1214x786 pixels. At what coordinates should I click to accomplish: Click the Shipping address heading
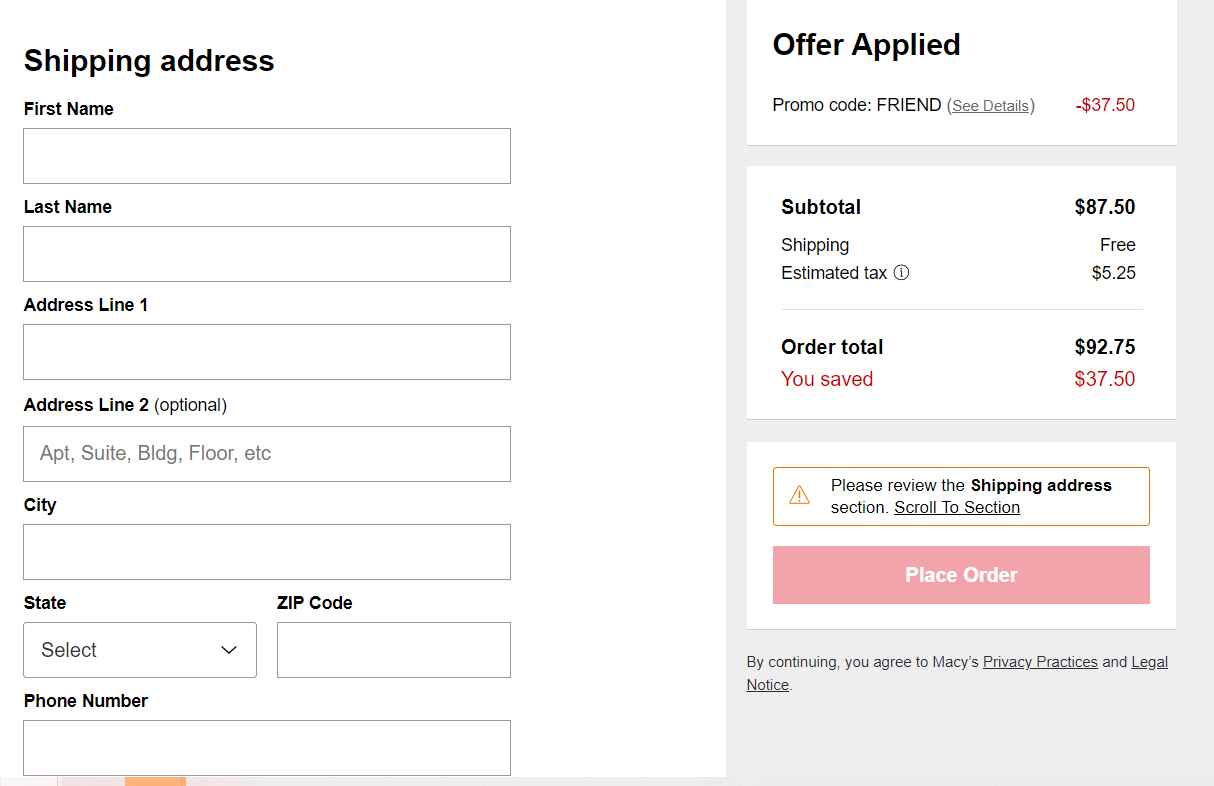tap(149, 61)
